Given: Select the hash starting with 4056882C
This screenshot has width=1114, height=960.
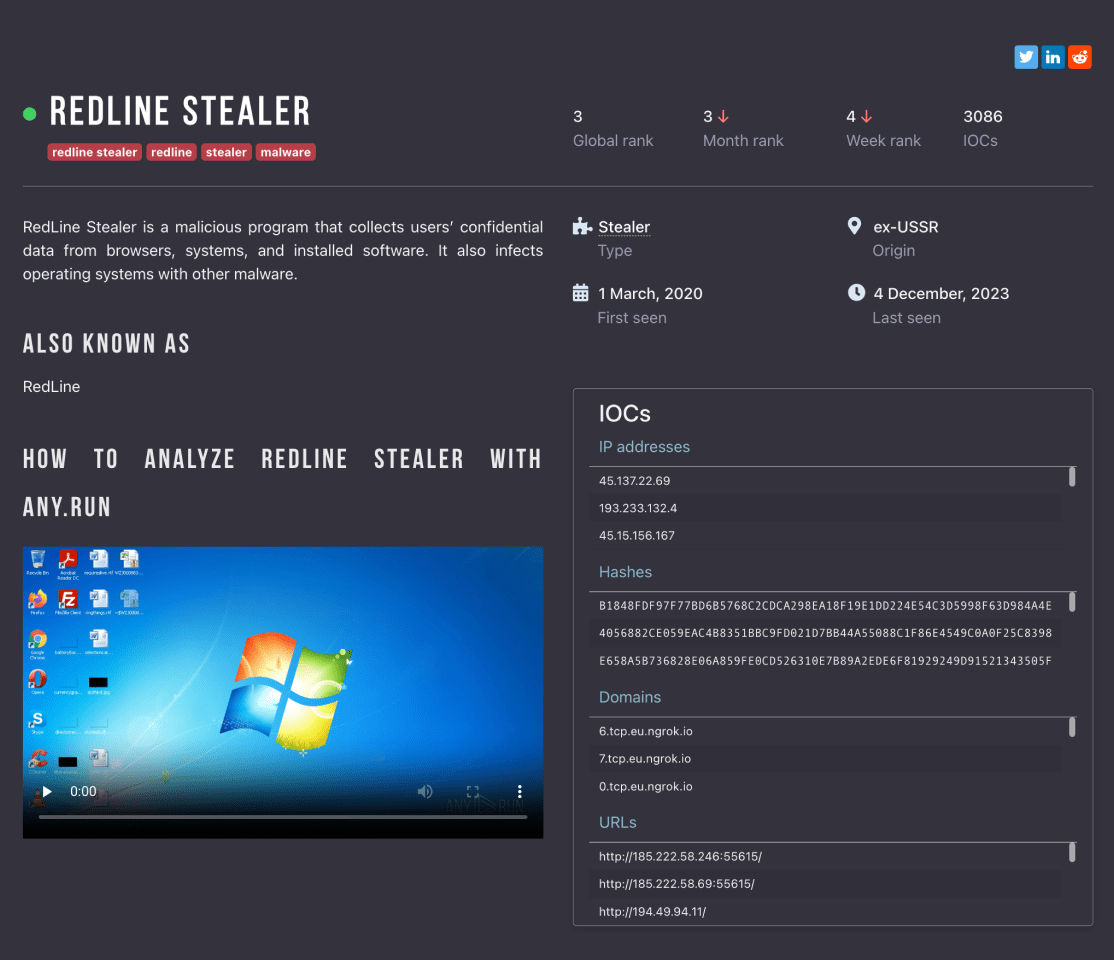Looking at the screenshot, I should pyautogui.click(x=826, y=633).
